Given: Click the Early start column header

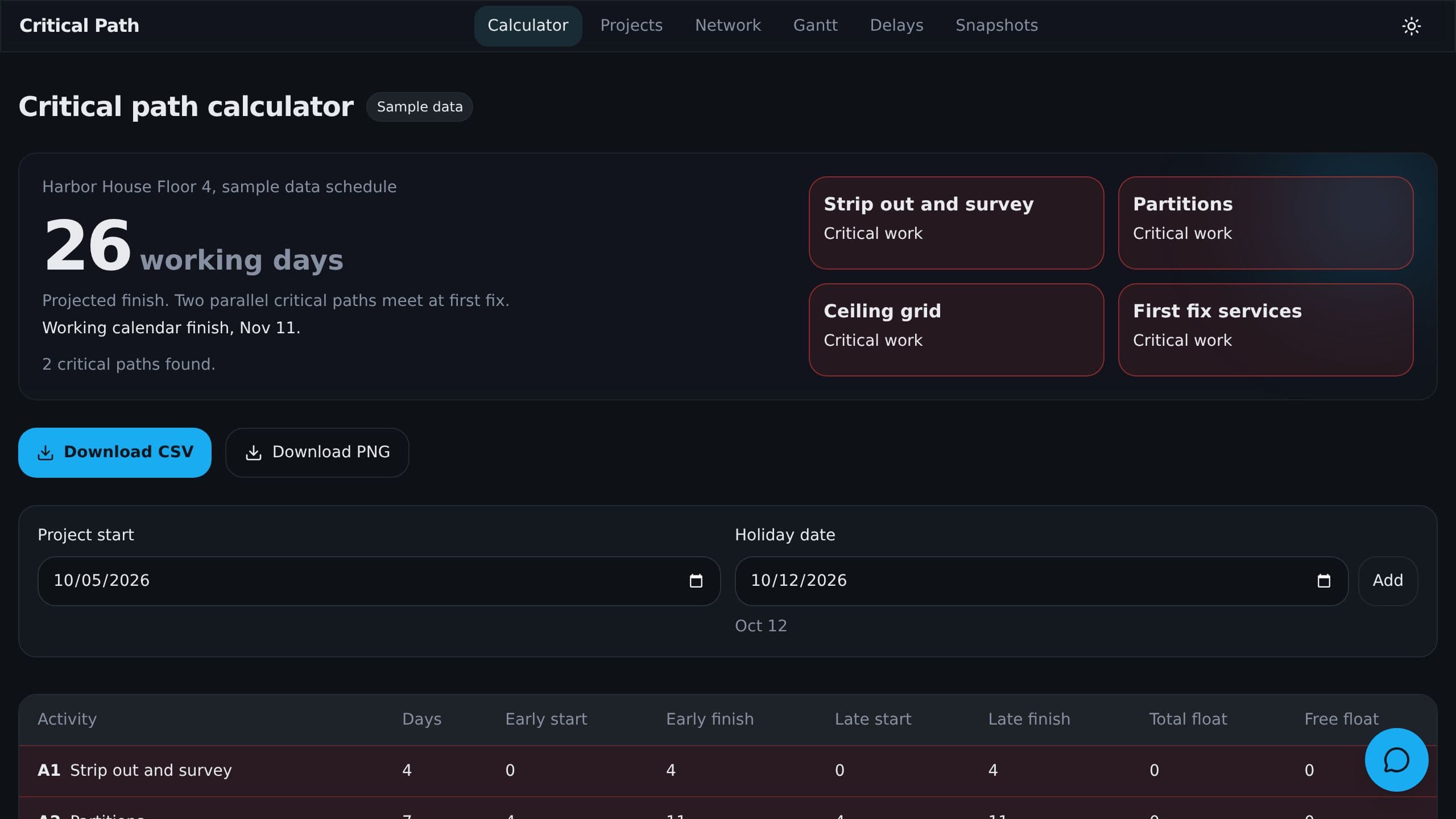Looking at the screenshot, I should pyautogui.click(x=546, y=719).
